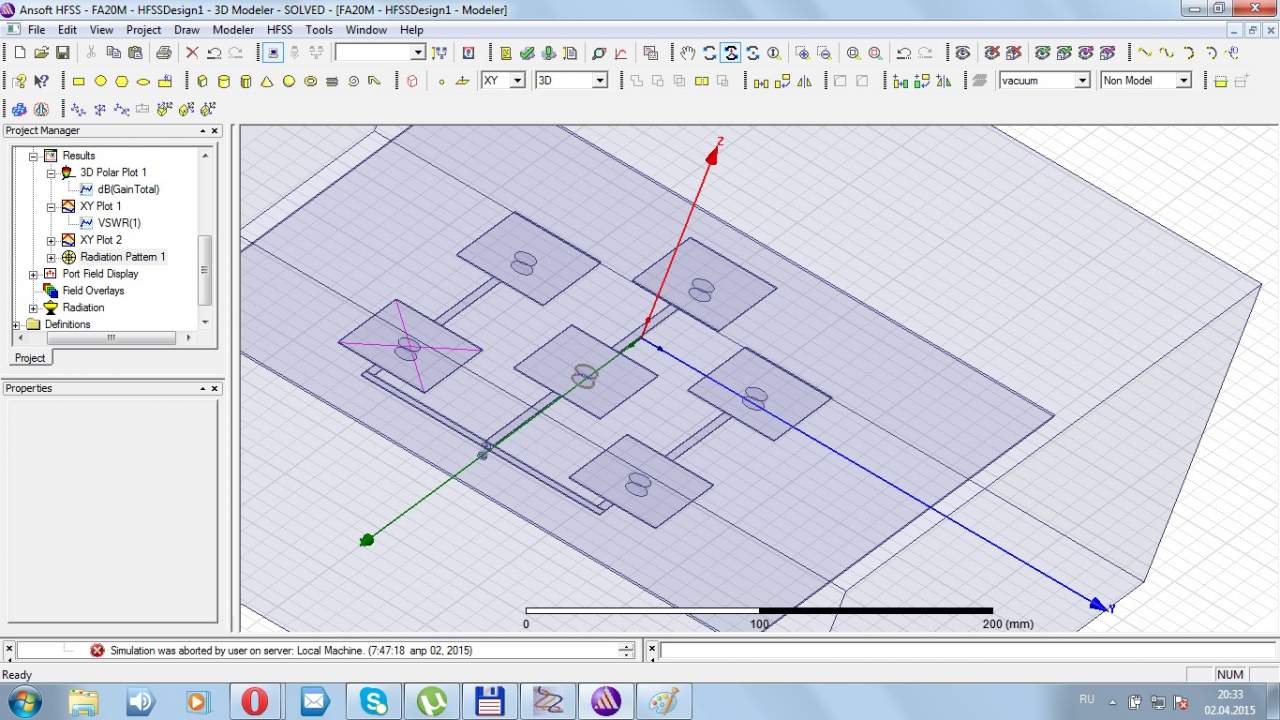Open the File menu
Viewport: 1280px width, 720px height.
(37, 30)
